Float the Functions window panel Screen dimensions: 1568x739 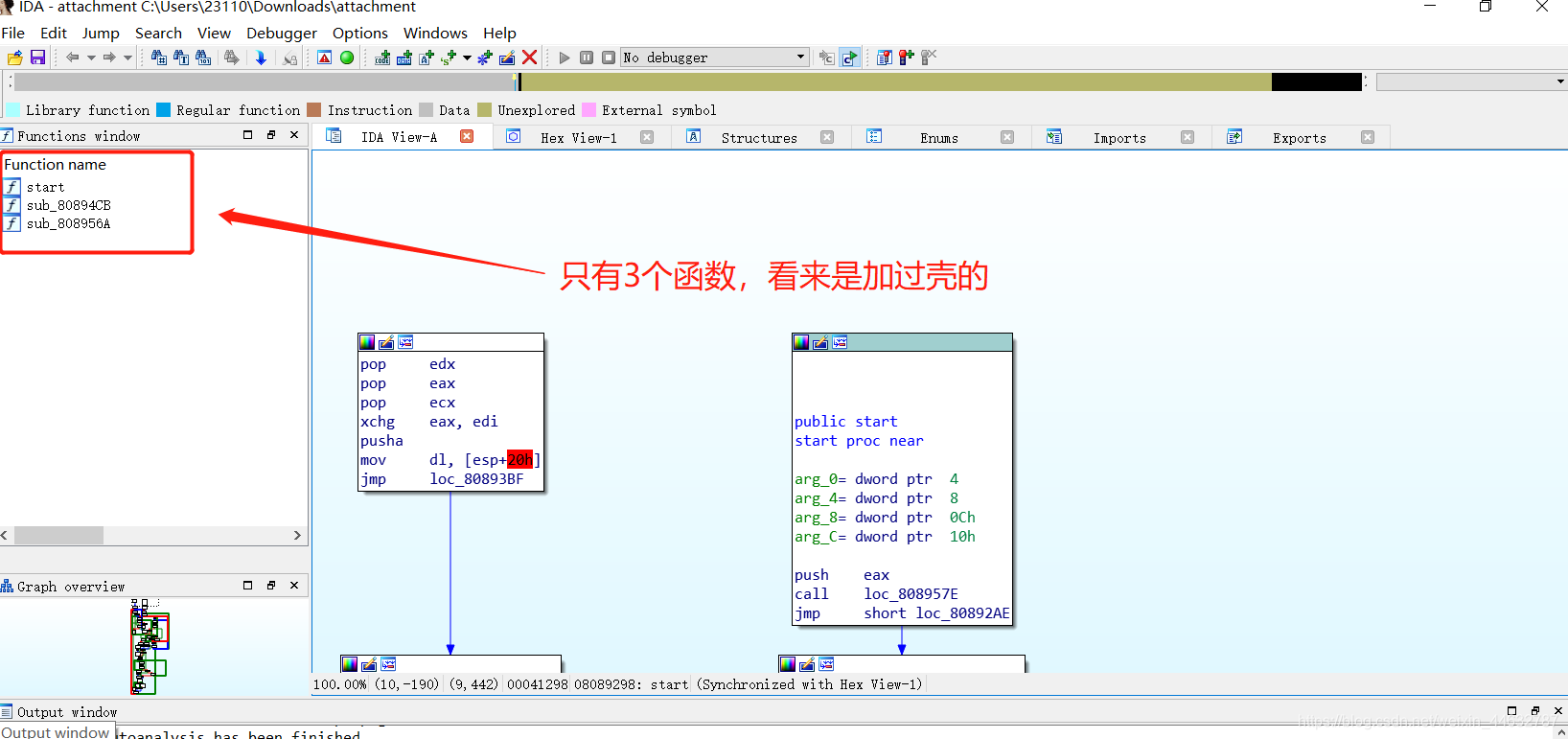coord(271,135)
